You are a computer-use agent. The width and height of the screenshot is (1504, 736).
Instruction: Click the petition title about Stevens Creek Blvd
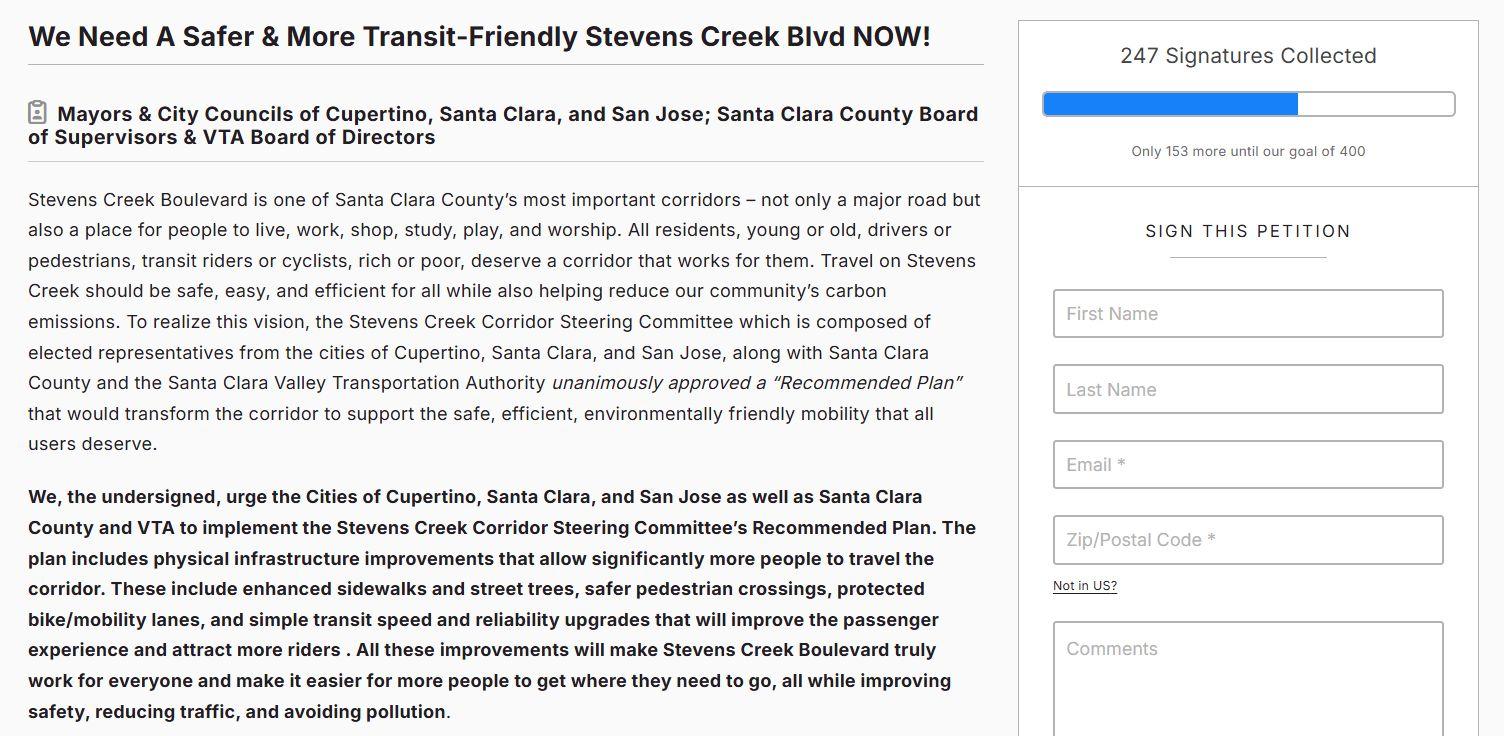tap(479, 37)
